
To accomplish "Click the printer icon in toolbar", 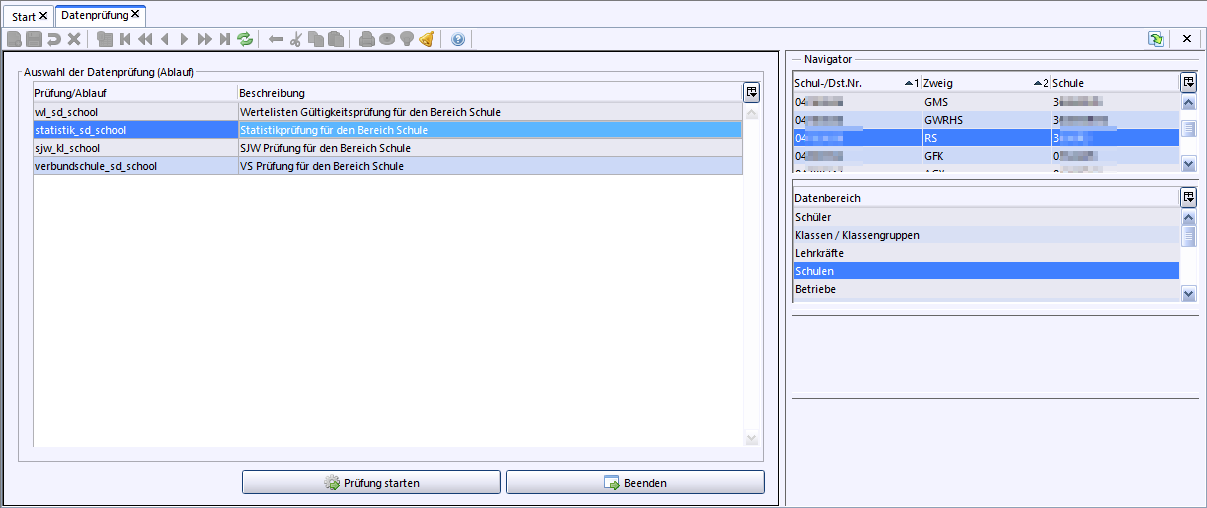I will click(x=366, y=39).
